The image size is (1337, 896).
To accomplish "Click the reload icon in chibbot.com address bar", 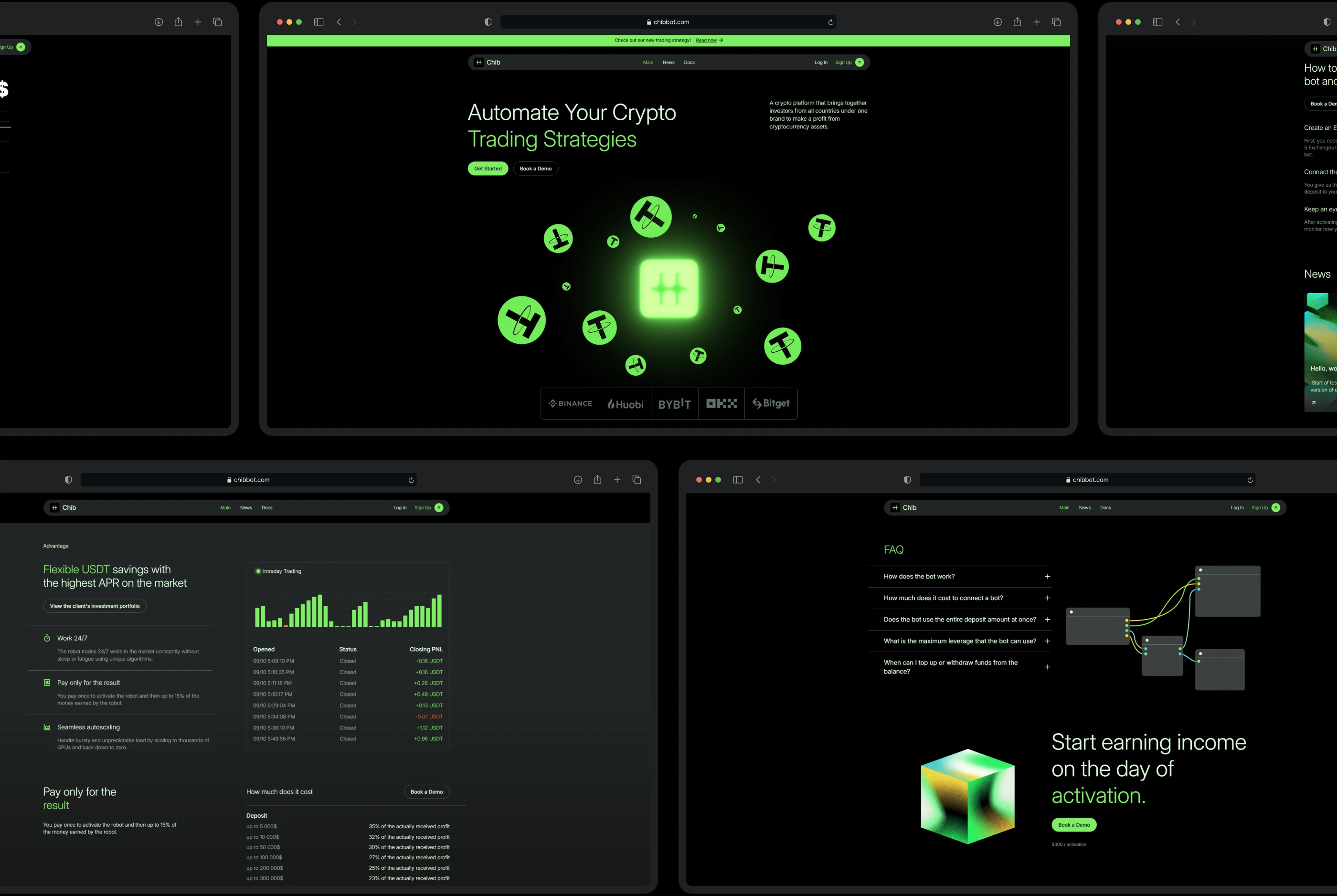I will (830, 22).
